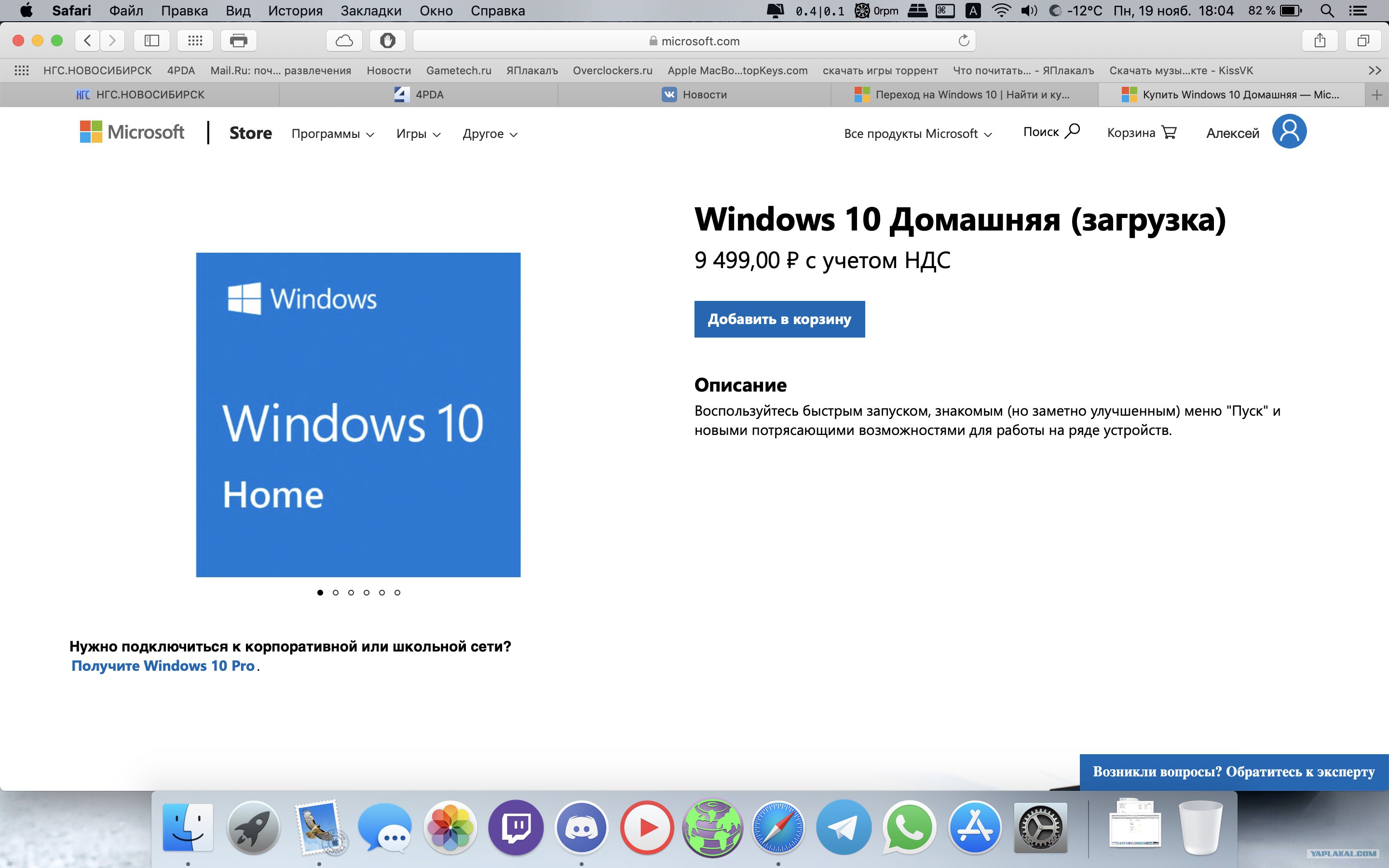Expand the Игры dropdown

pyautogui.click(x=419, y=134)
